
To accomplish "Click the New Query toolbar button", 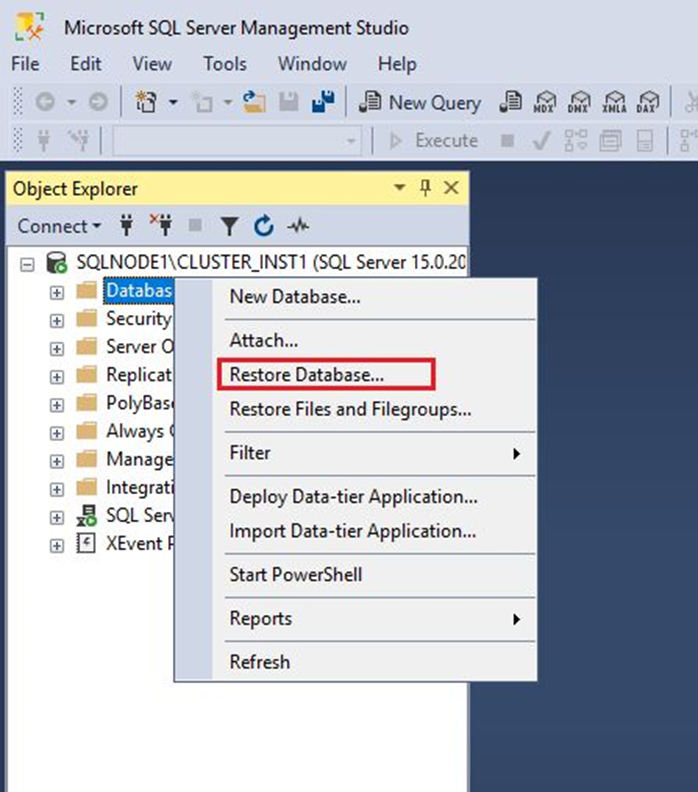I will pos(421,102).
